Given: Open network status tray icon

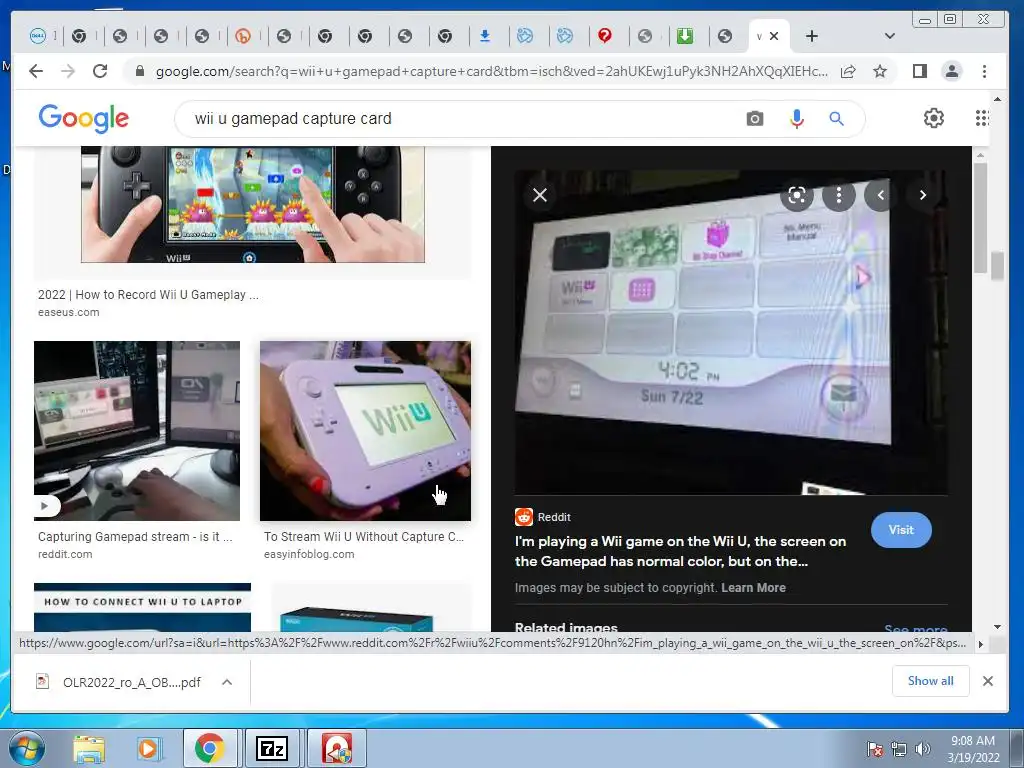Looking at the screenshot, I should 899,749.
